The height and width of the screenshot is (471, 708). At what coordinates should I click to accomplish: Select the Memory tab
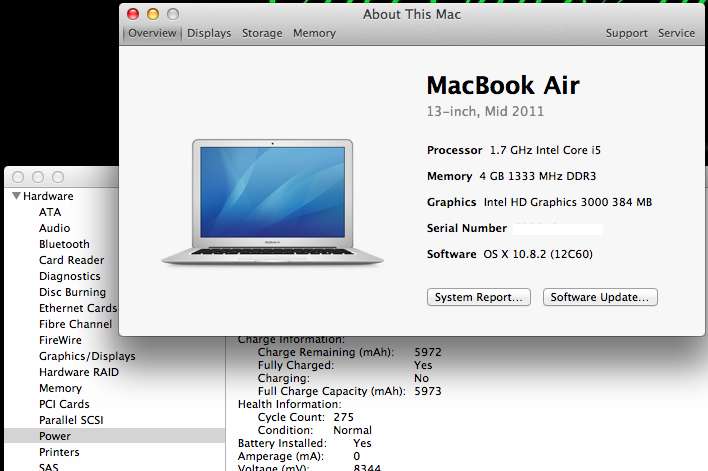(314, 33)
